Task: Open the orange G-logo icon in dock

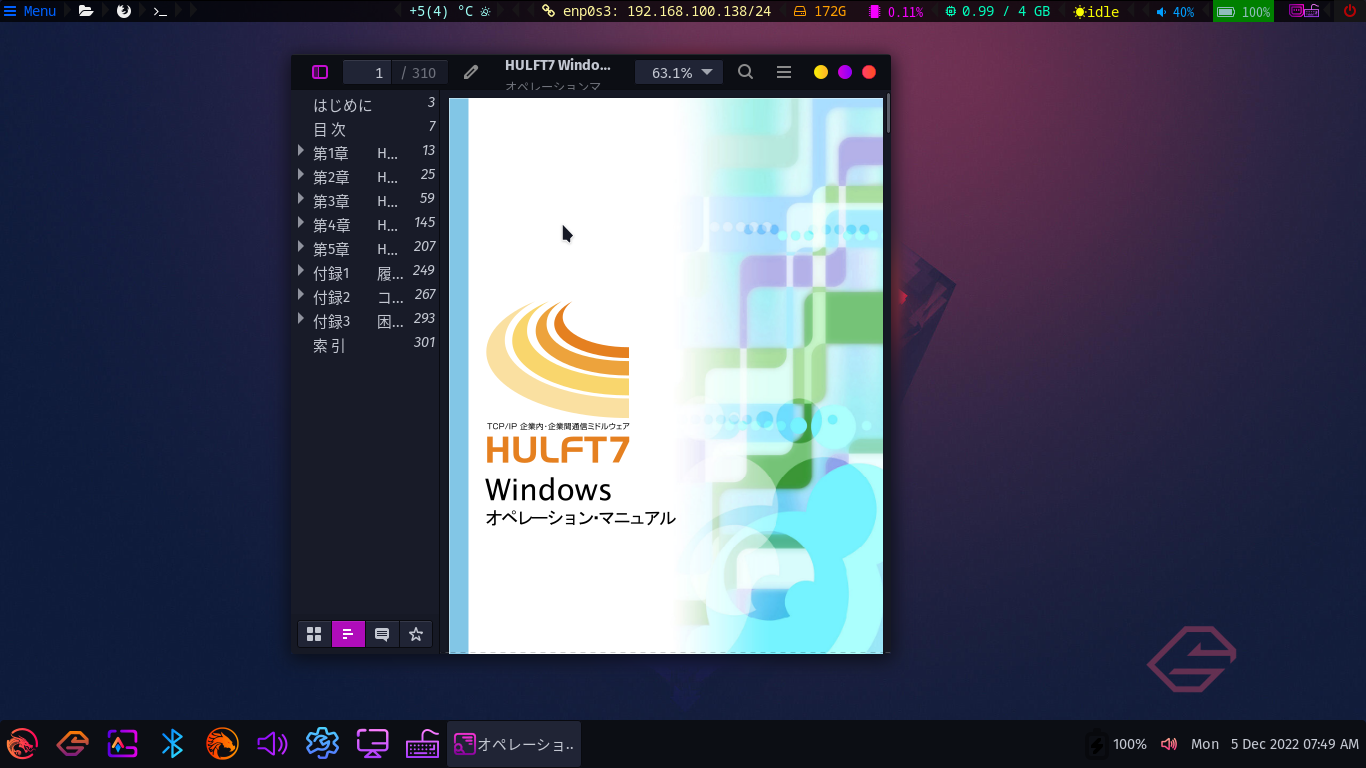Action: click(72, 744)
